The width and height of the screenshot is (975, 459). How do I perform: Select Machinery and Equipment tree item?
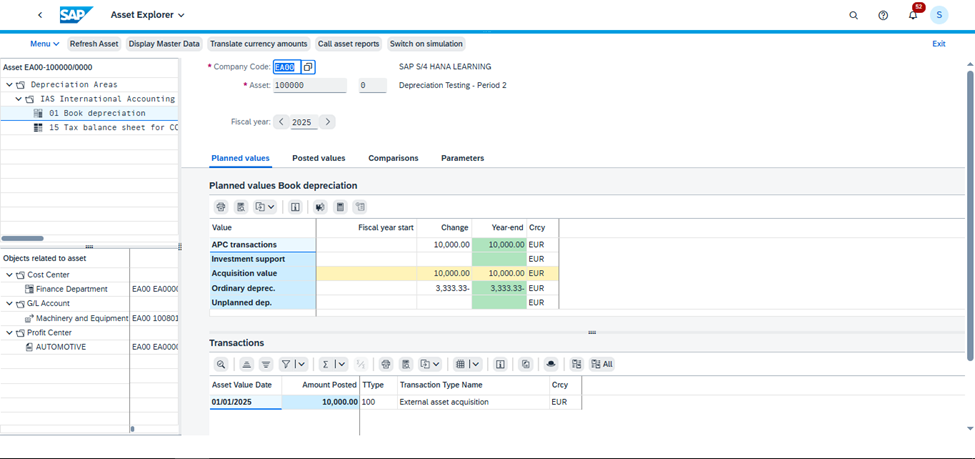pyautogui.click(x=82, y=318)
